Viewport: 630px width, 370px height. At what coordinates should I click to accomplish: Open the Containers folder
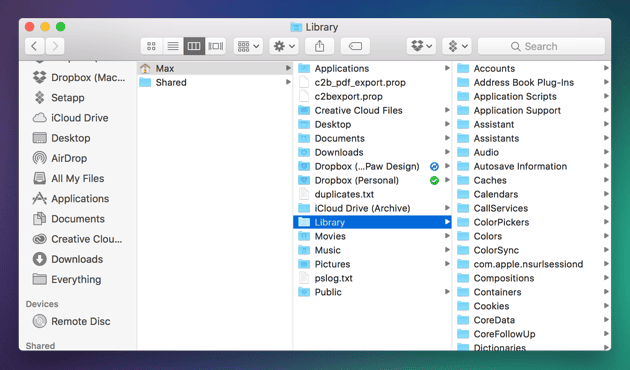tap(532, 292)
